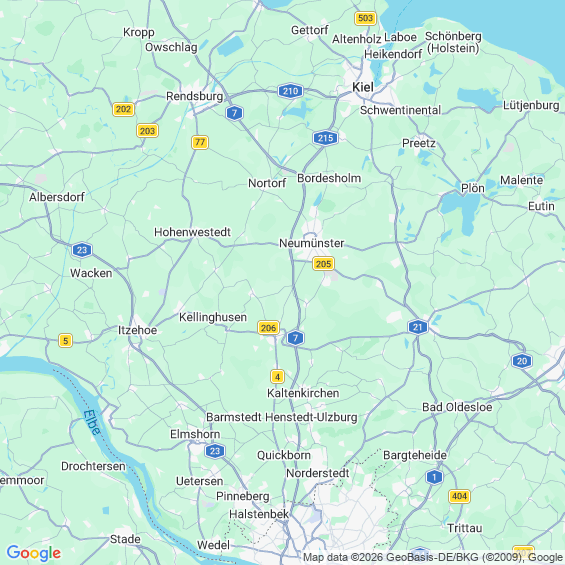Select the Plön town label
The width and height of the screenshot is (565, 565).
(473, 188)
